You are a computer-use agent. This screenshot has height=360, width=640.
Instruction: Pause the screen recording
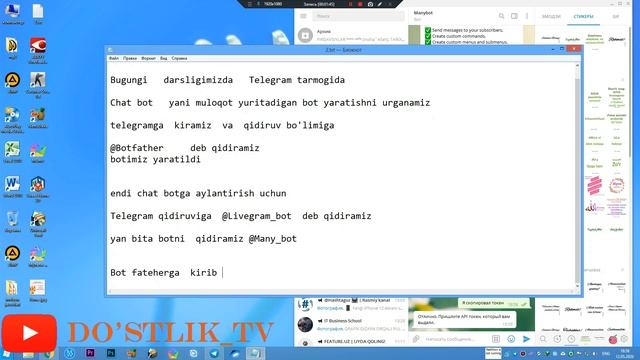(350, 4)
